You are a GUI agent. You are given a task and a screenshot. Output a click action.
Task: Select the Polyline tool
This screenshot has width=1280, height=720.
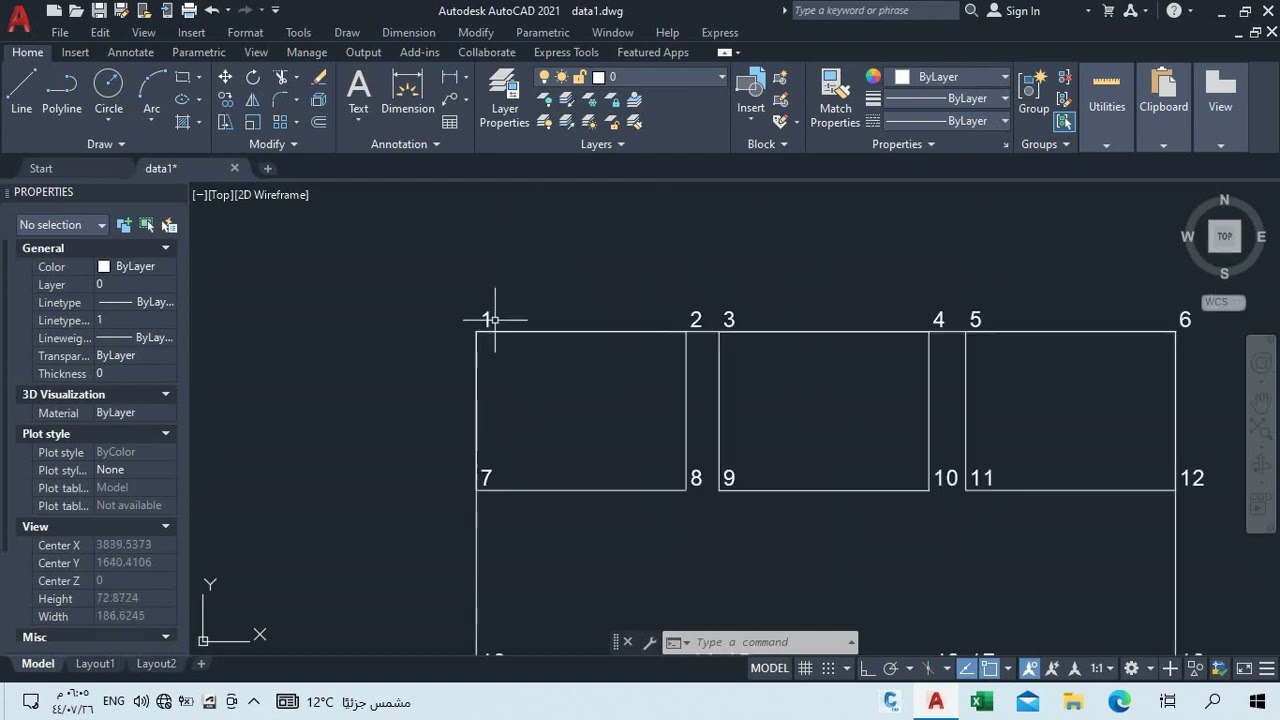[x=62, y=92]
